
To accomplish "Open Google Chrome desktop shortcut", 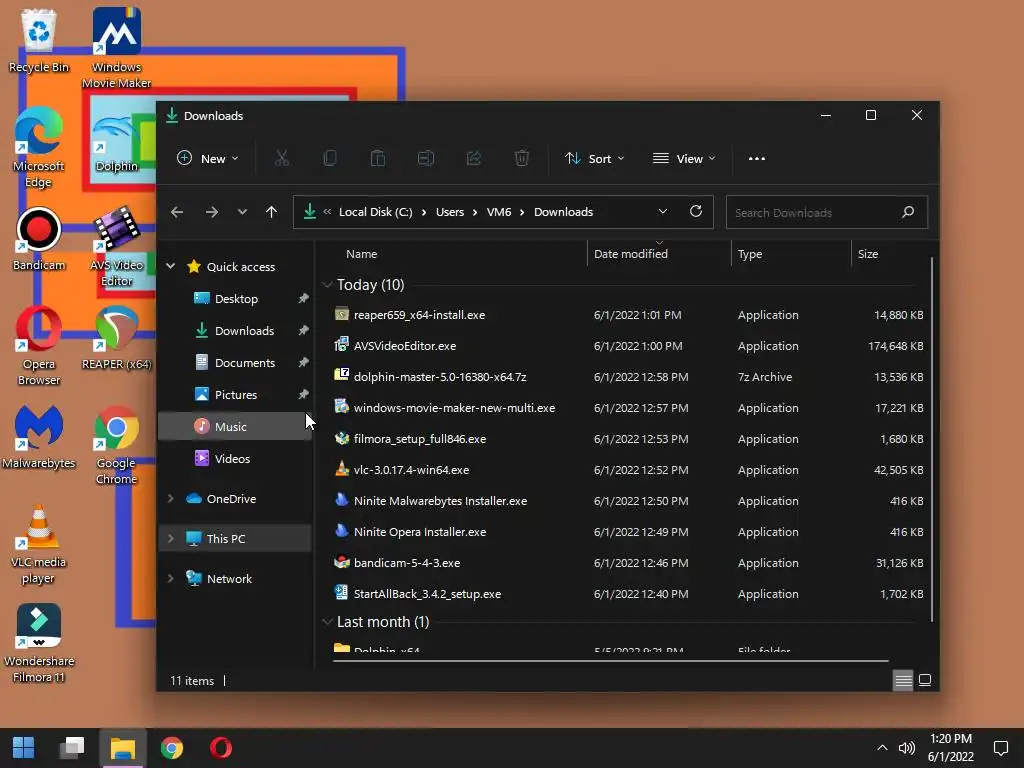I will click(116, 445).
